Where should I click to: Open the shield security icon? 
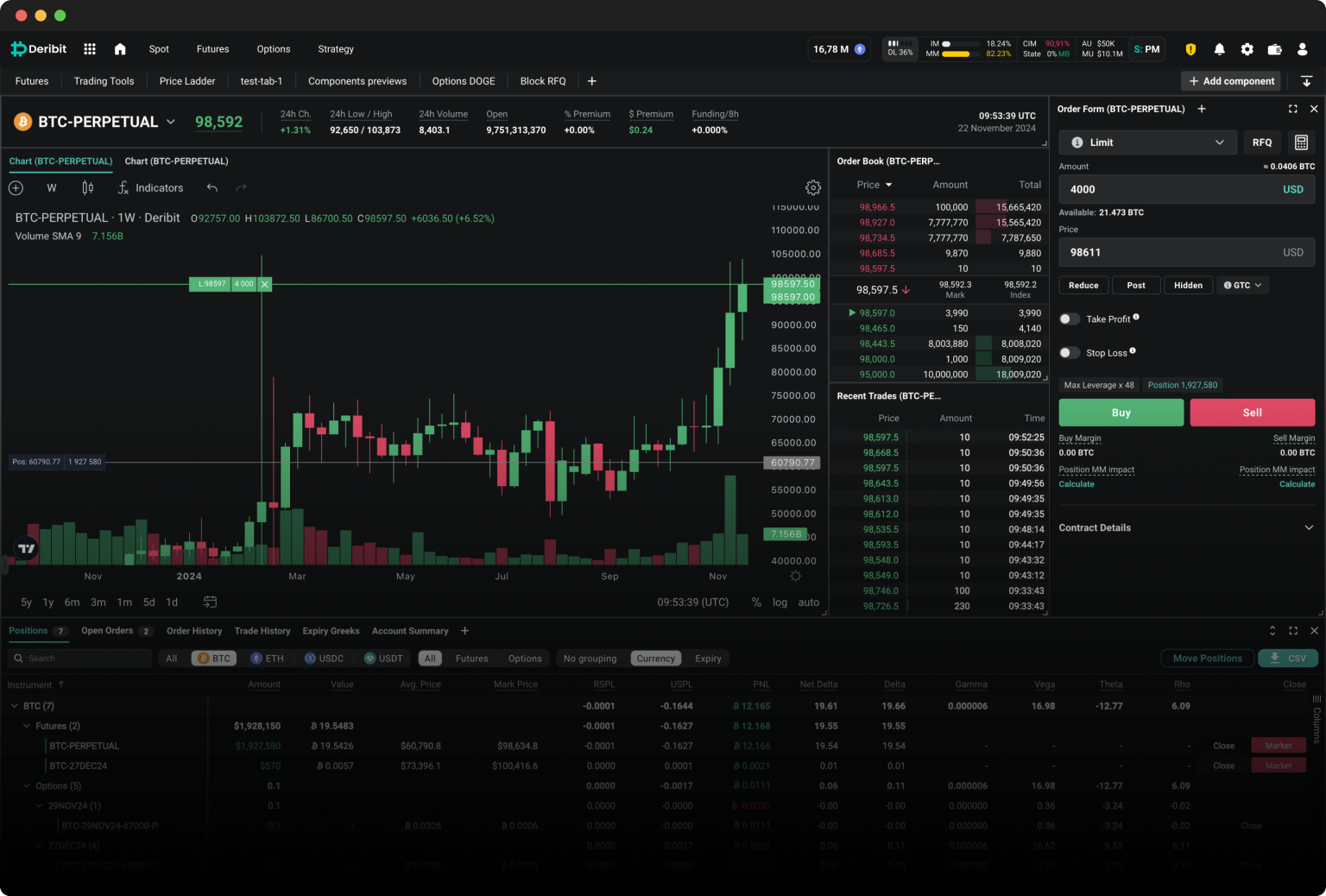1190,49
